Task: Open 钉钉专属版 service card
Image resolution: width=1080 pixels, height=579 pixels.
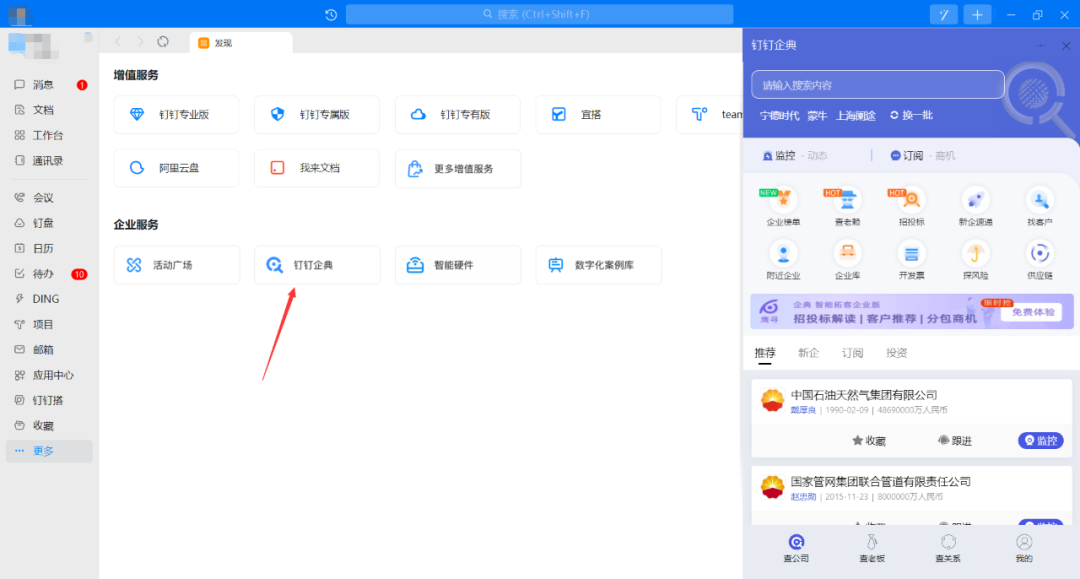Action: pyautogui.click(x=317, y=114)
